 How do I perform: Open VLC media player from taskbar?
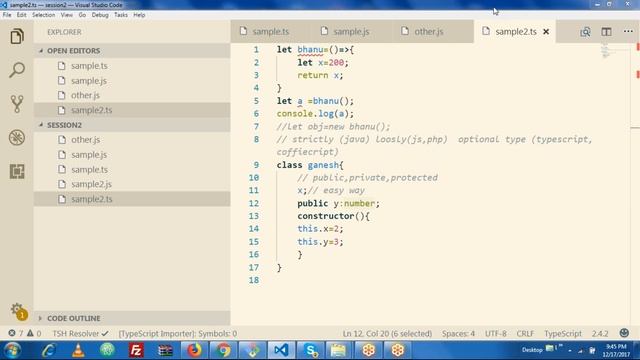pyautogui.click(x=78, y=350)
